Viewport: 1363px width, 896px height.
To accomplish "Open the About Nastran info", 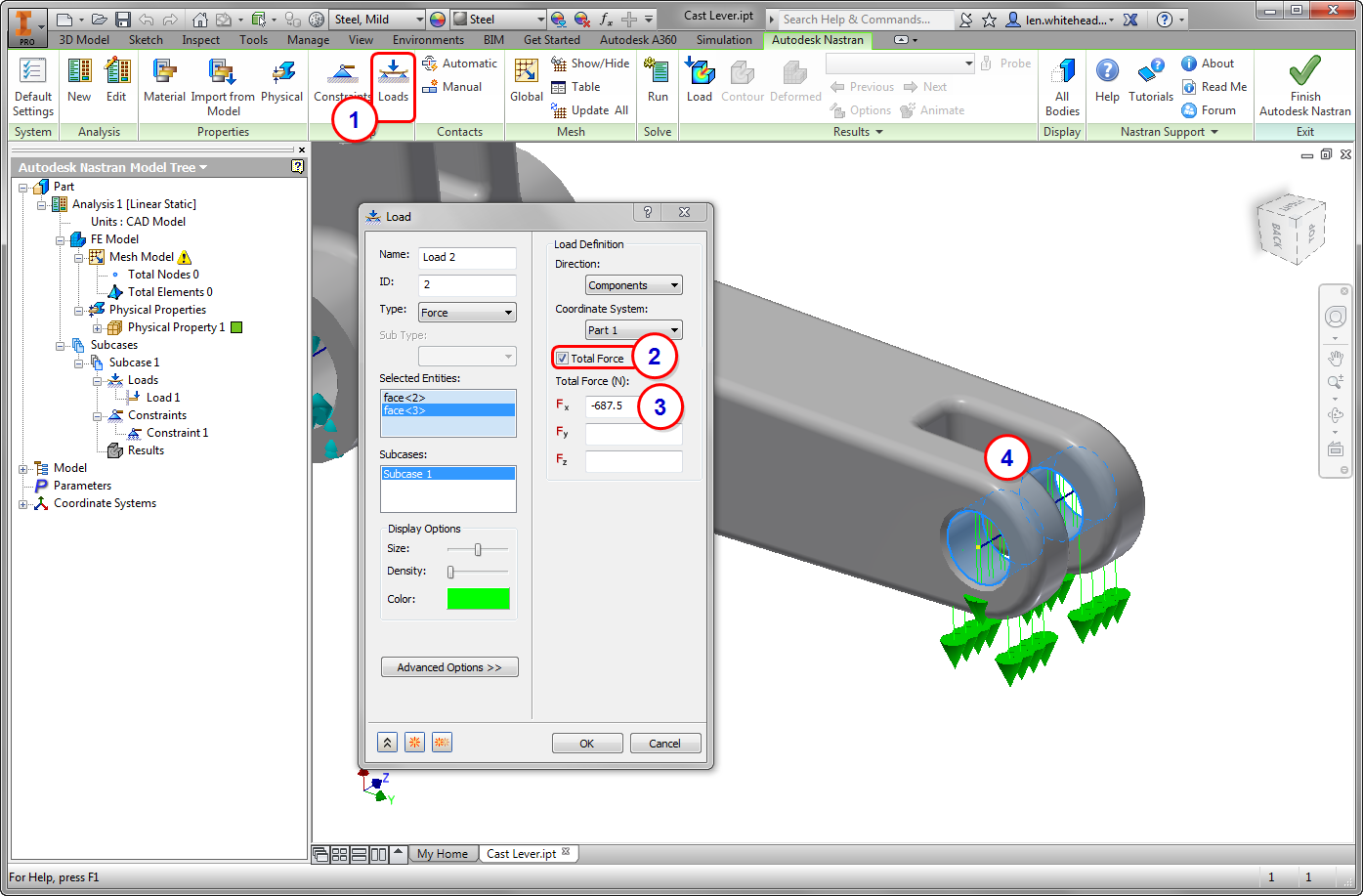I will [x=1208, y=64].
